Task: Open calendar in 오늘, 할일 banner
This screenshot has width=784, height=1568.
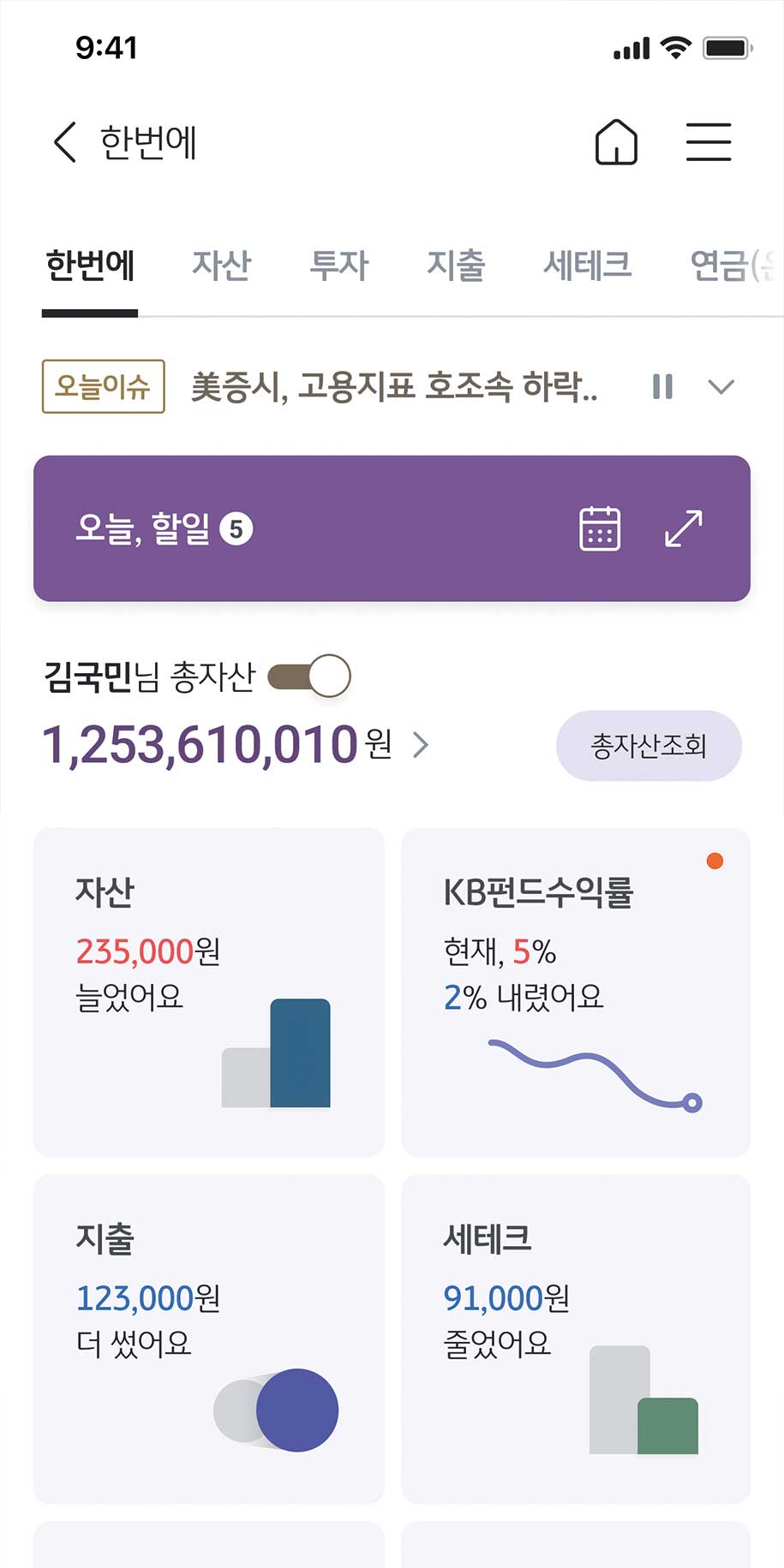Action: 600,528
